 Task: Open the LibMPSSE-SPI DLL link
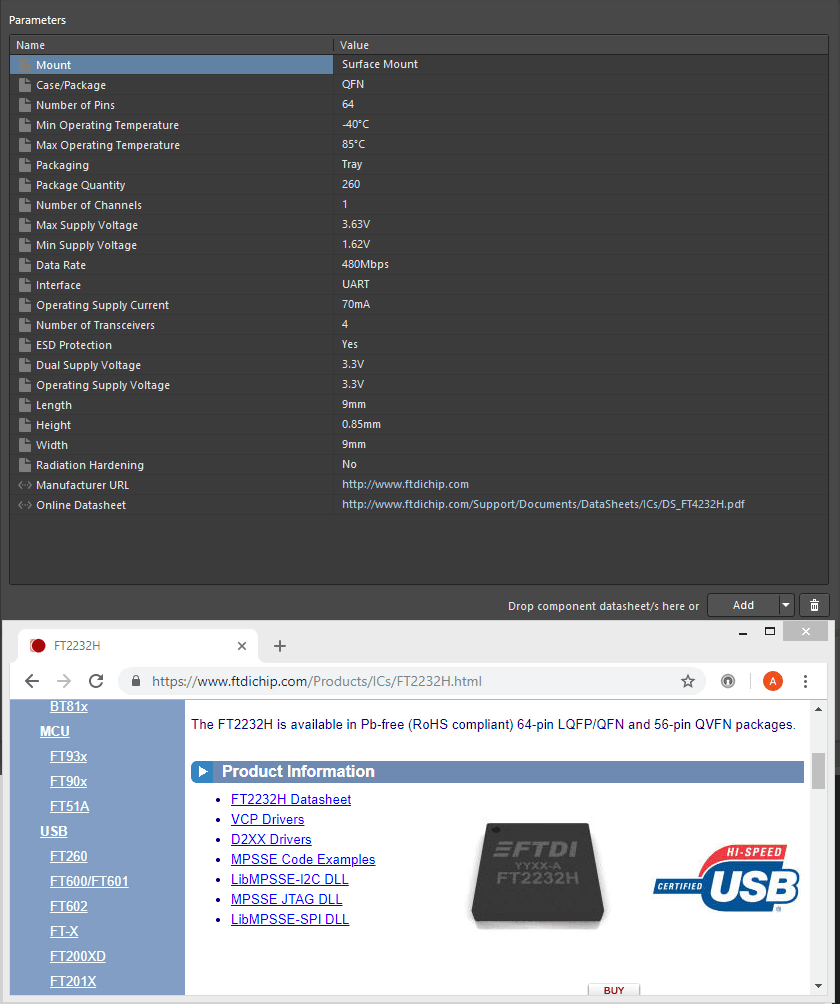(x=290, y=919)
